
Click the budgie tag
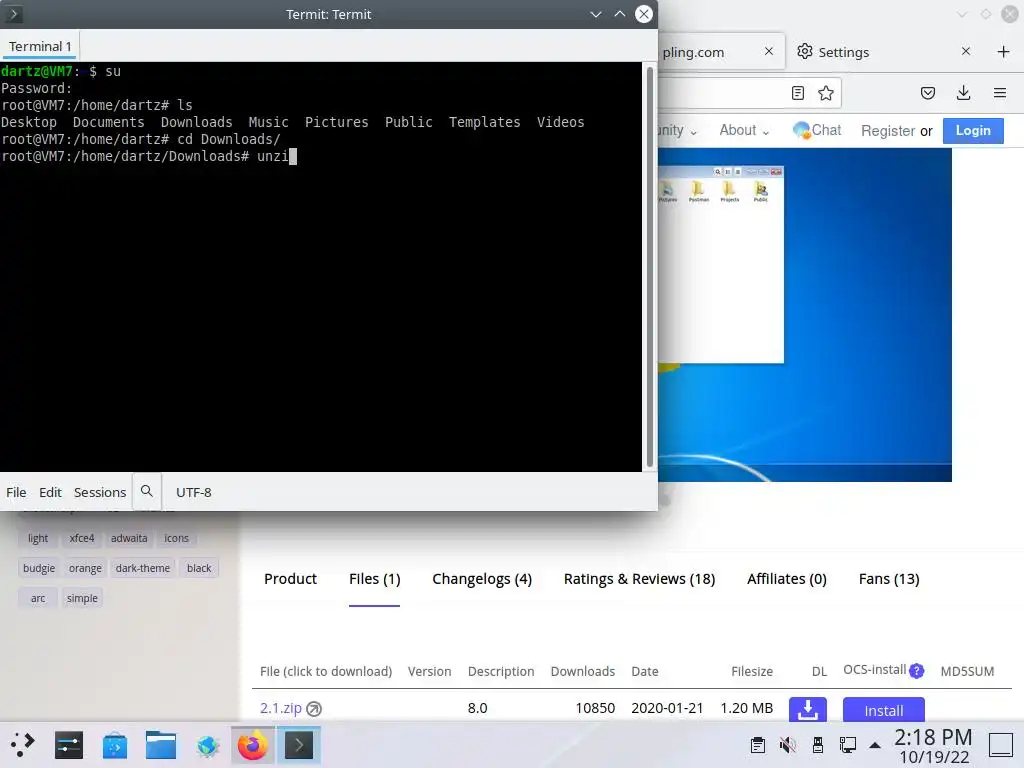coord(39,568)
